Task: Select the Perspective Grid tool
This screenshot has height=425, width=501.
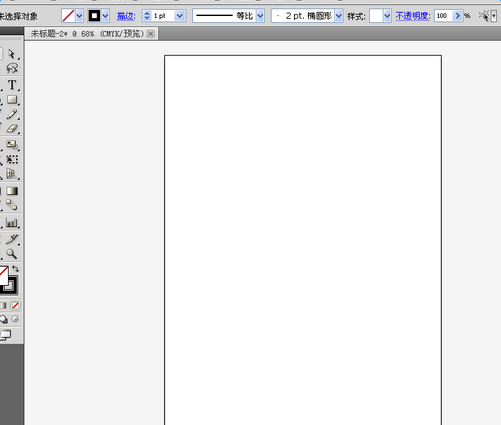Action: tap(12, 174)
